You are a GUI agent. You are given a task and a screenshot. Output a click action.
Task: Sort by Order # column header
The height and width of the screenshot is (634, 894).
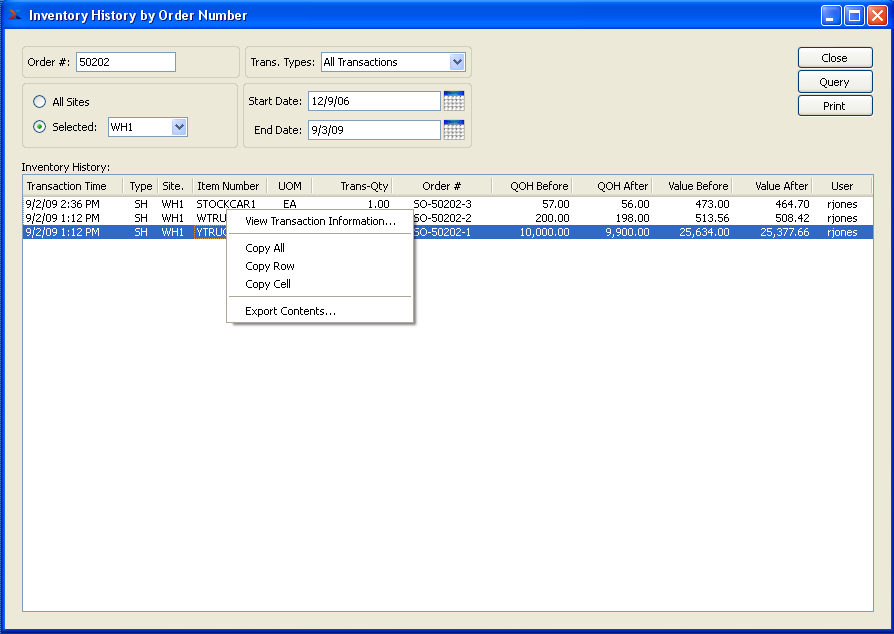click(x=441, y=186)
